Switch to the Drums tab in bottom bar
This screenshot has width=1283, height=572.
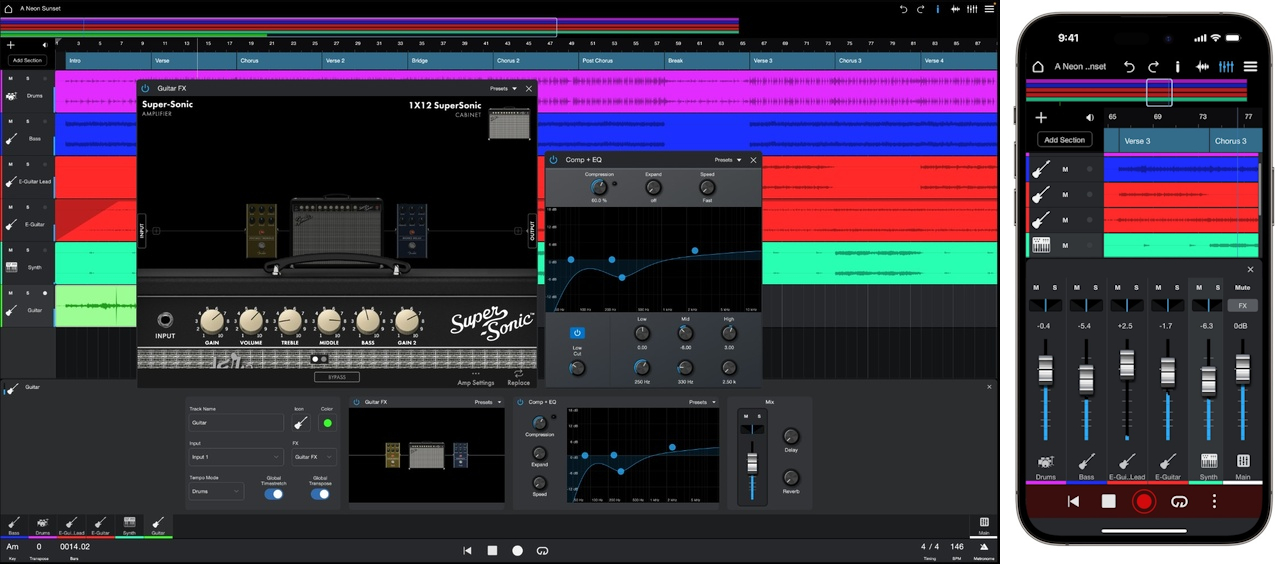click(43, 525)
